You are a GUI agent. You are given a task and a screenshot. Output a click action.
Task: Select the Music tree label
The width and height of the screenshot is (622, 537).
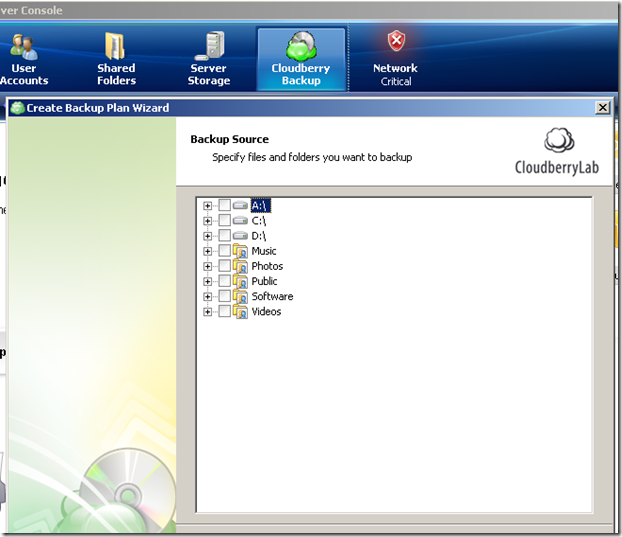(x=264, y=251)
